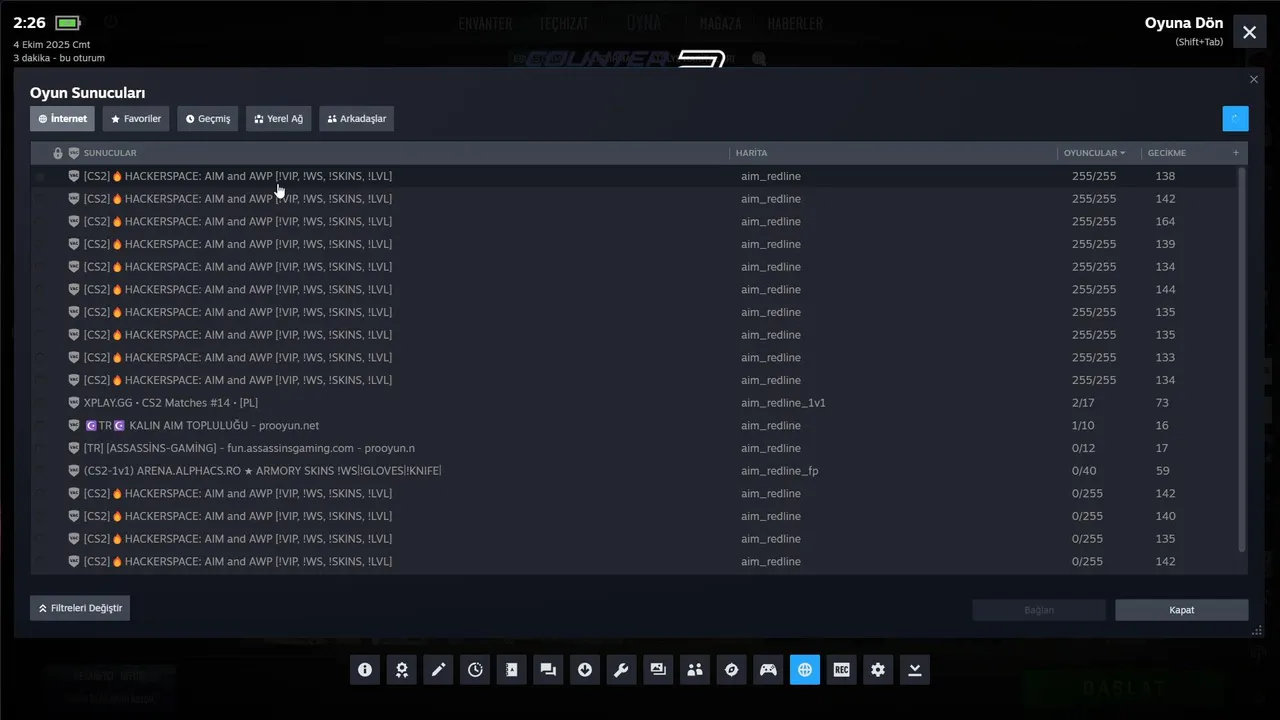
Task: Sort by the HARITA column header
Action: [751, 153]
